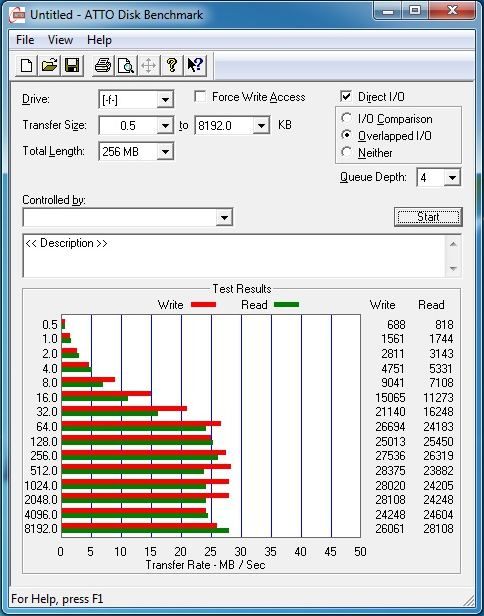The height and width of the screenshot is (616, 484).
Task: Click the greyed move arrows toolbar icon
Action: click(148, 65)
